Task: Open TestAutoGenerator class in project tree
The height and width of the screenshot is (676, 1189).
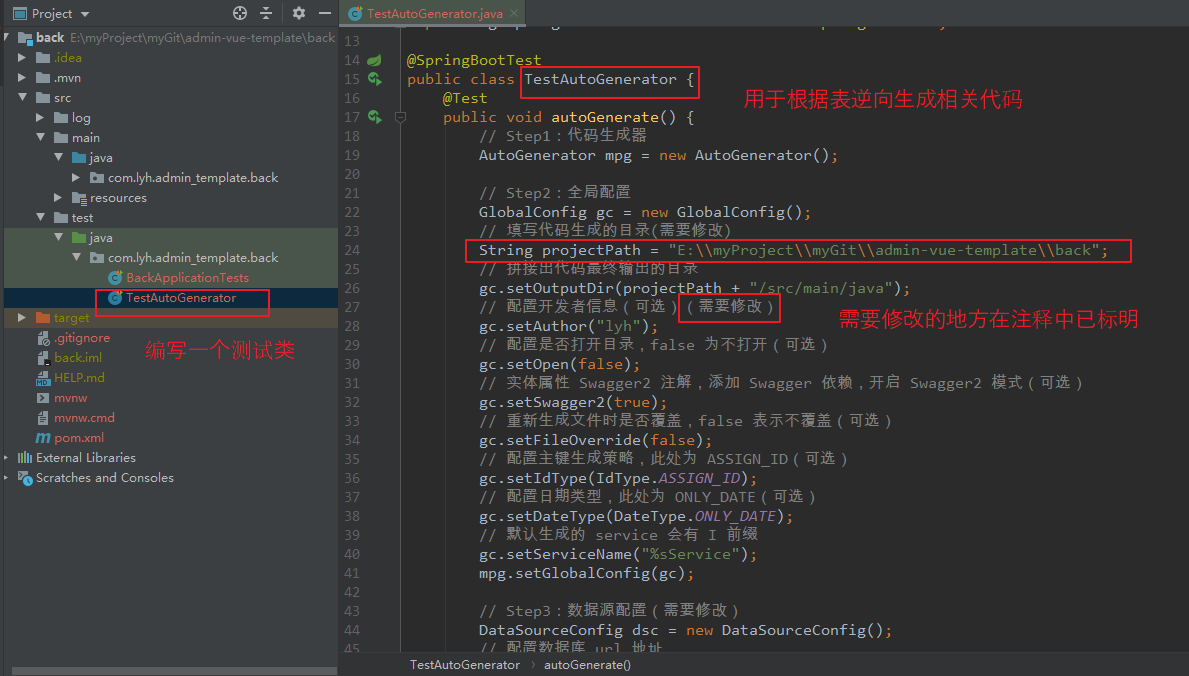Action: point(180,297)
